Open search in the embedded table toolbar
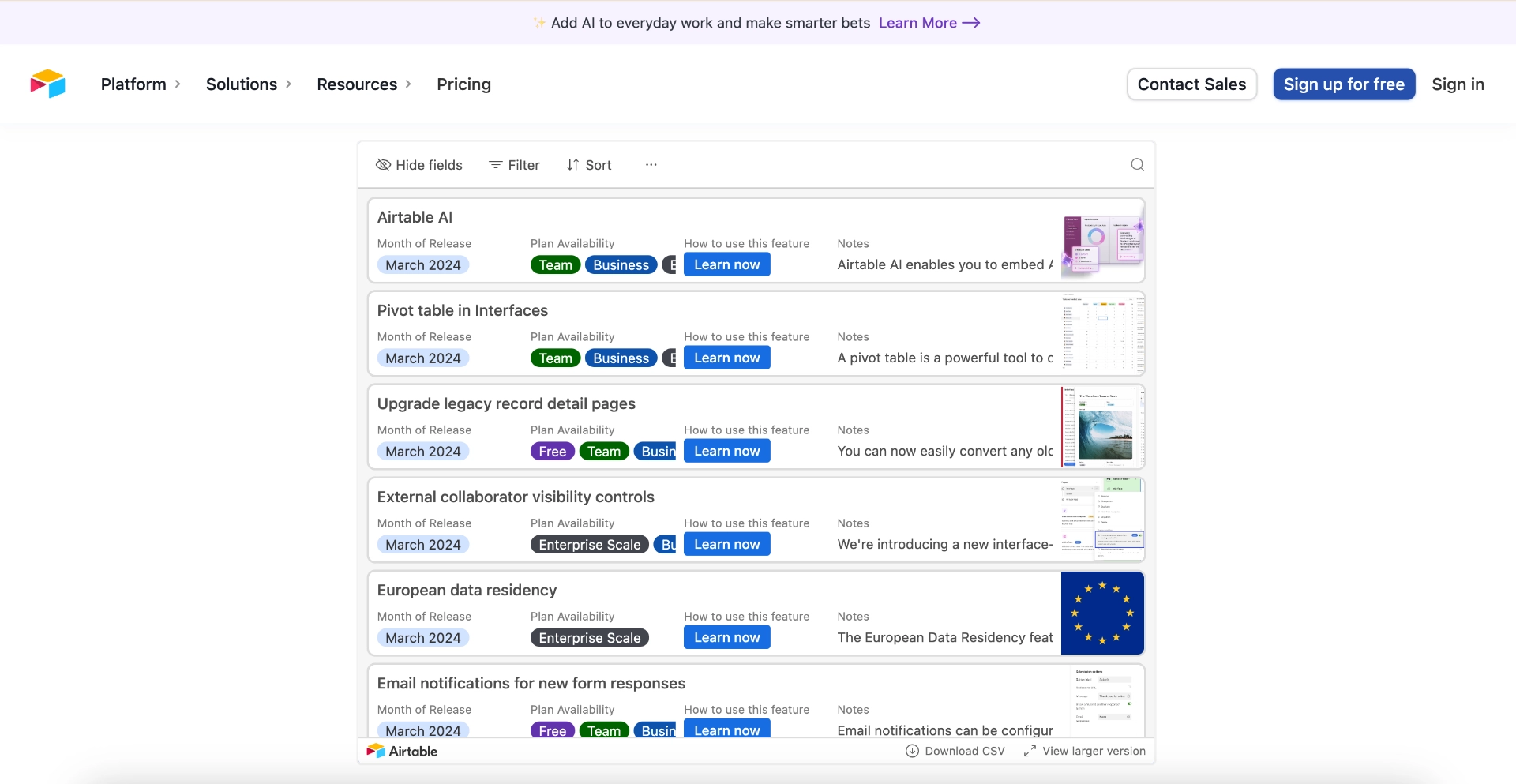Viewport: 1516px width, 784px height. pyautogui.click(x=1137, y=164)
